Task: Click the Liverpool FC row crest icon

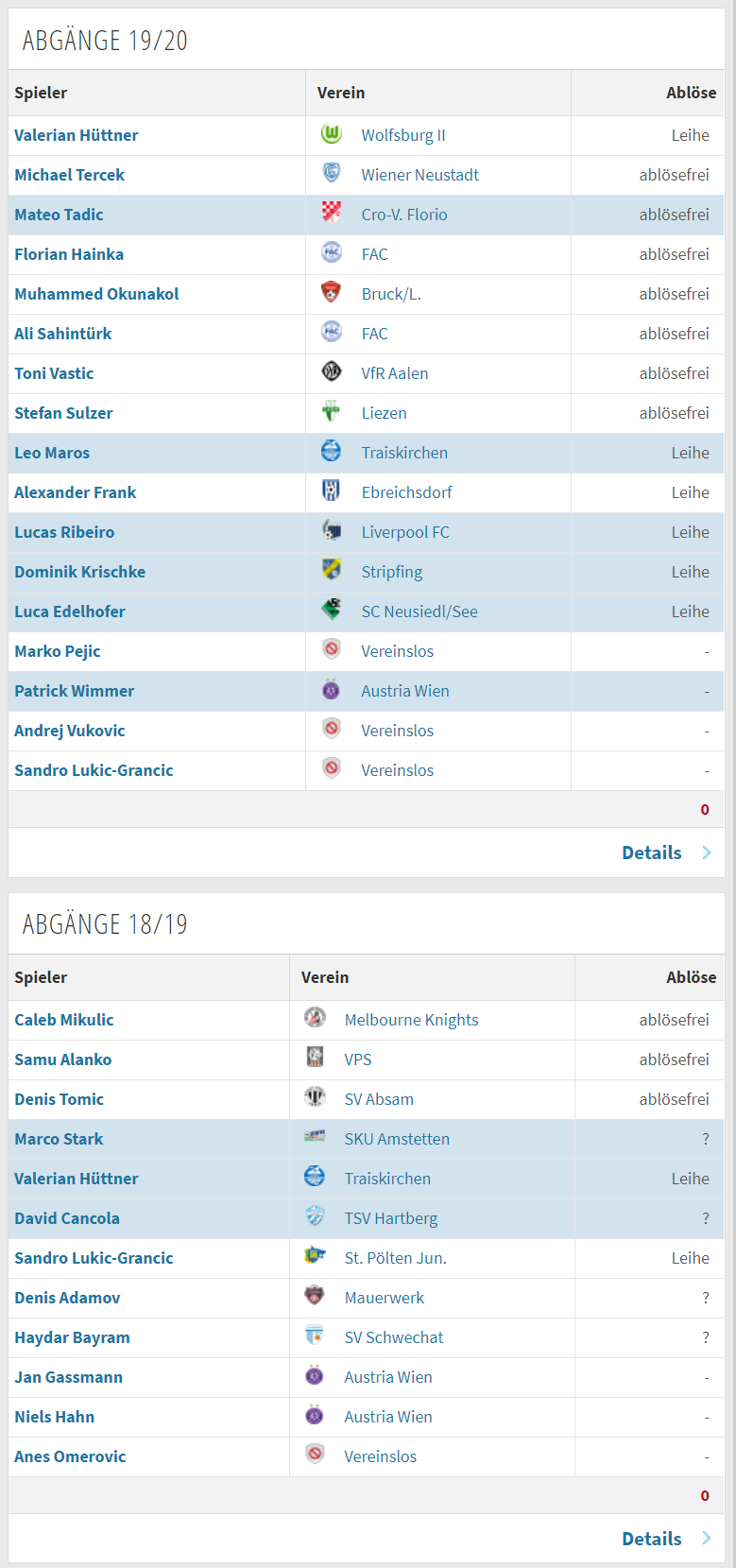Action: click(332, 531)
